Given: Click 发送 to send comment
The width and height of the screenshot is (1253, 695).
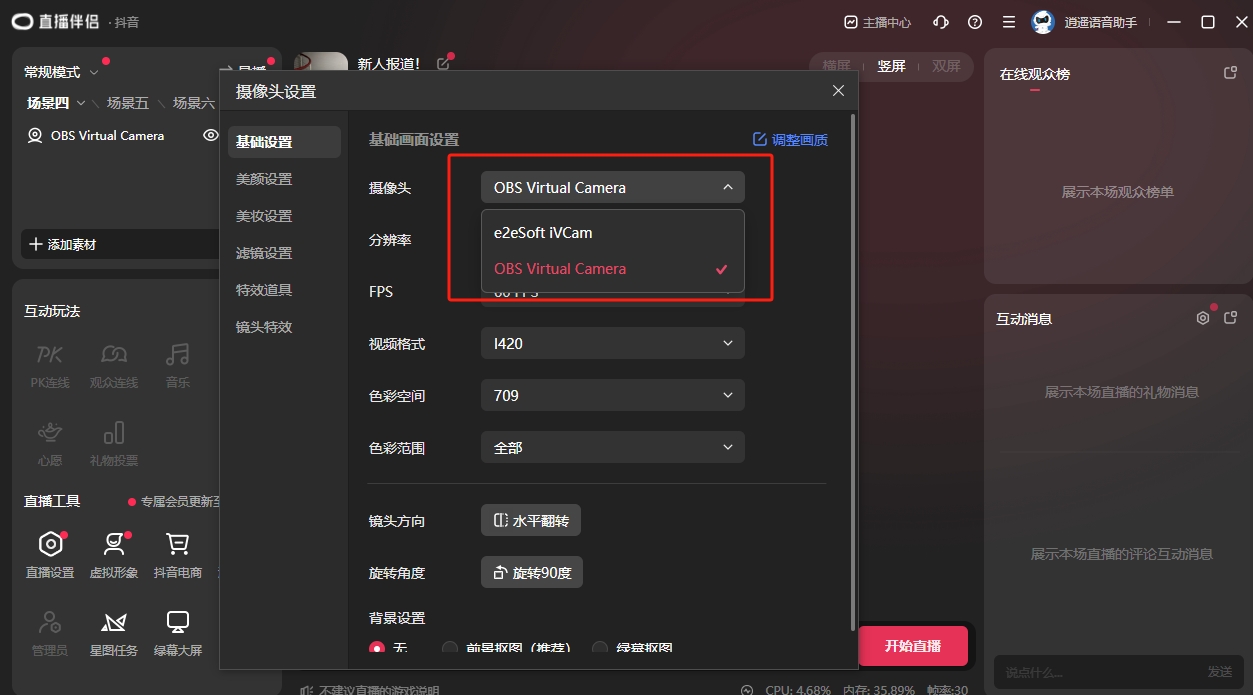Looking at the screenshot, I should click(x=1220, y=672).
